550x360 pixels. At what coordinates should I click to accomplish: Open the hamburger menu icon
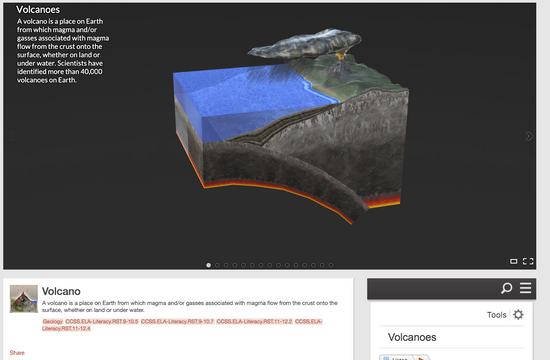[x=525, y=288]
